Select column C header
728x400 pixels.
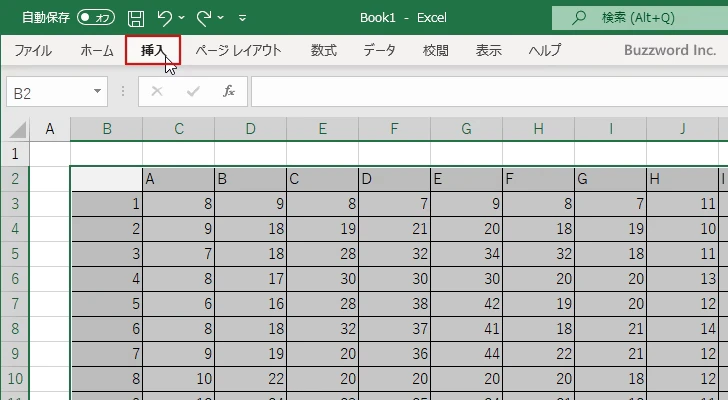(x=178, y=129)
